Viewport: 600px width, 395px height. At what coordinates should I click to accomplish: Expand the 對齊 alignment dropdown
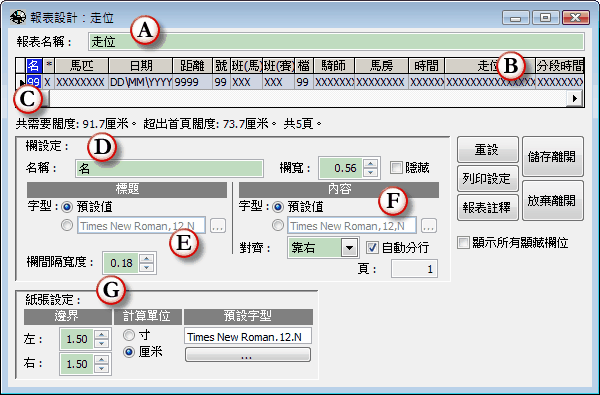(x=349, y=248)
